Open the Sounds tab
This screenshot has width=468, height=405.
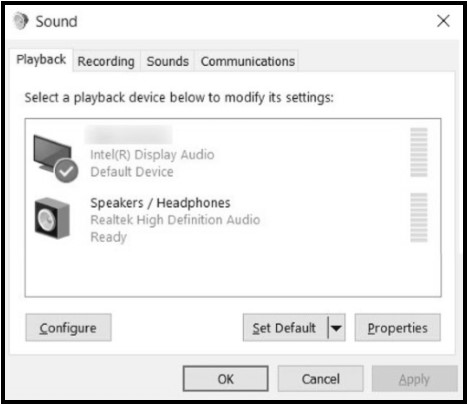point(168,61)
